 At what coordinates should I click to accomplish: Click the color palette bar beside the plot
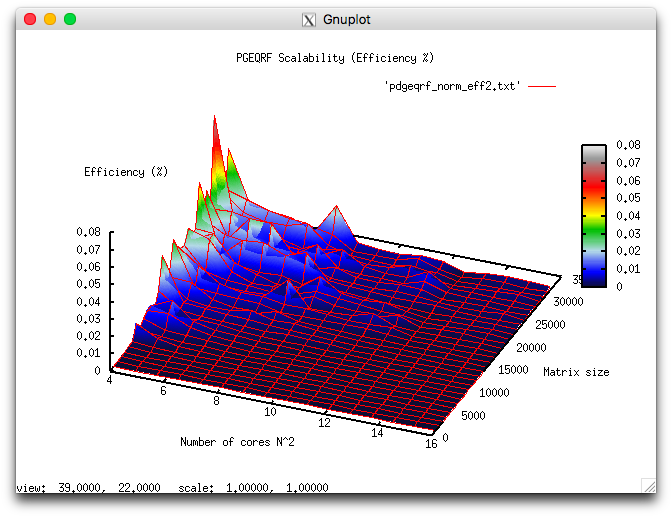[x=594, y=216]
